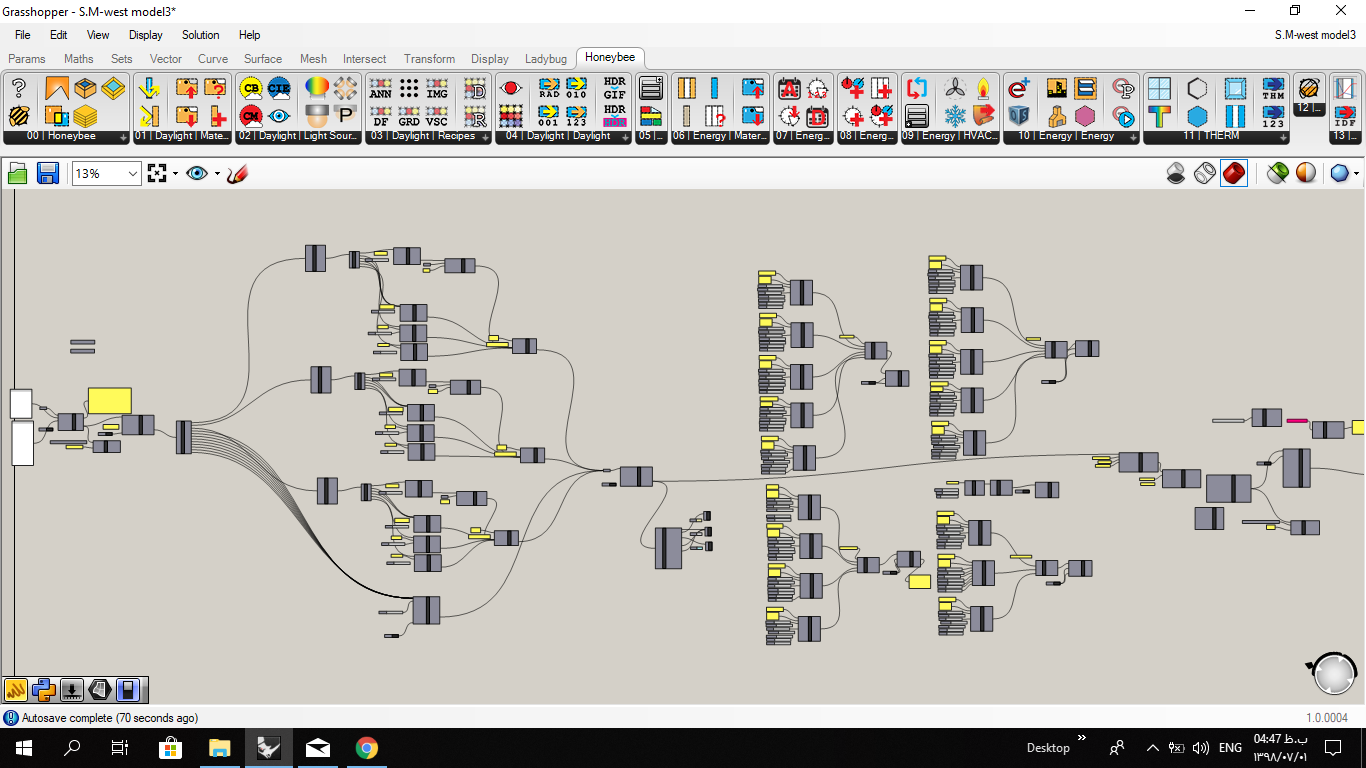The width and height of the screenshot is (1366, 768).
Task: Open the Solution menu
Action: click(x=200, y=35)
